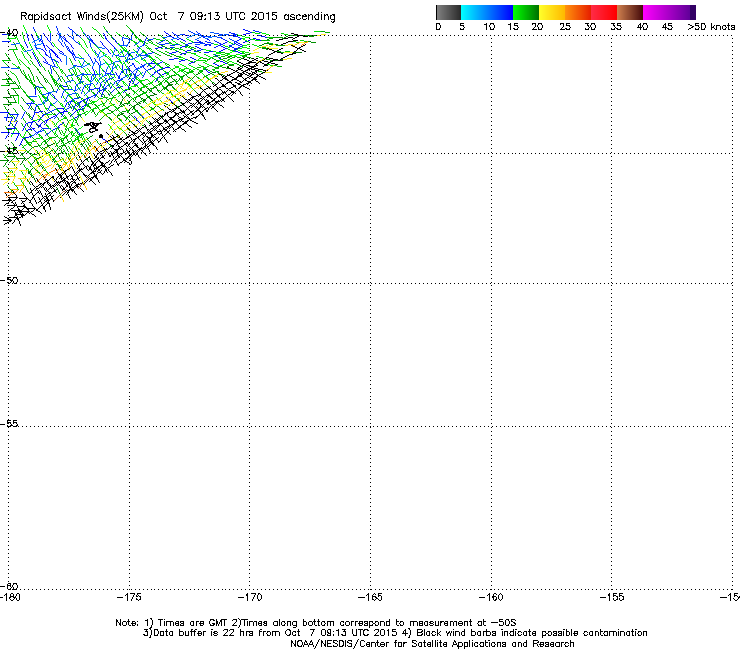Image resolution: width=740 pixels, height=650 pixels.
Task: Click the 'Oct 7 09:13 UTC 2015 ascending' timestamp
Action: click(243, 17)
